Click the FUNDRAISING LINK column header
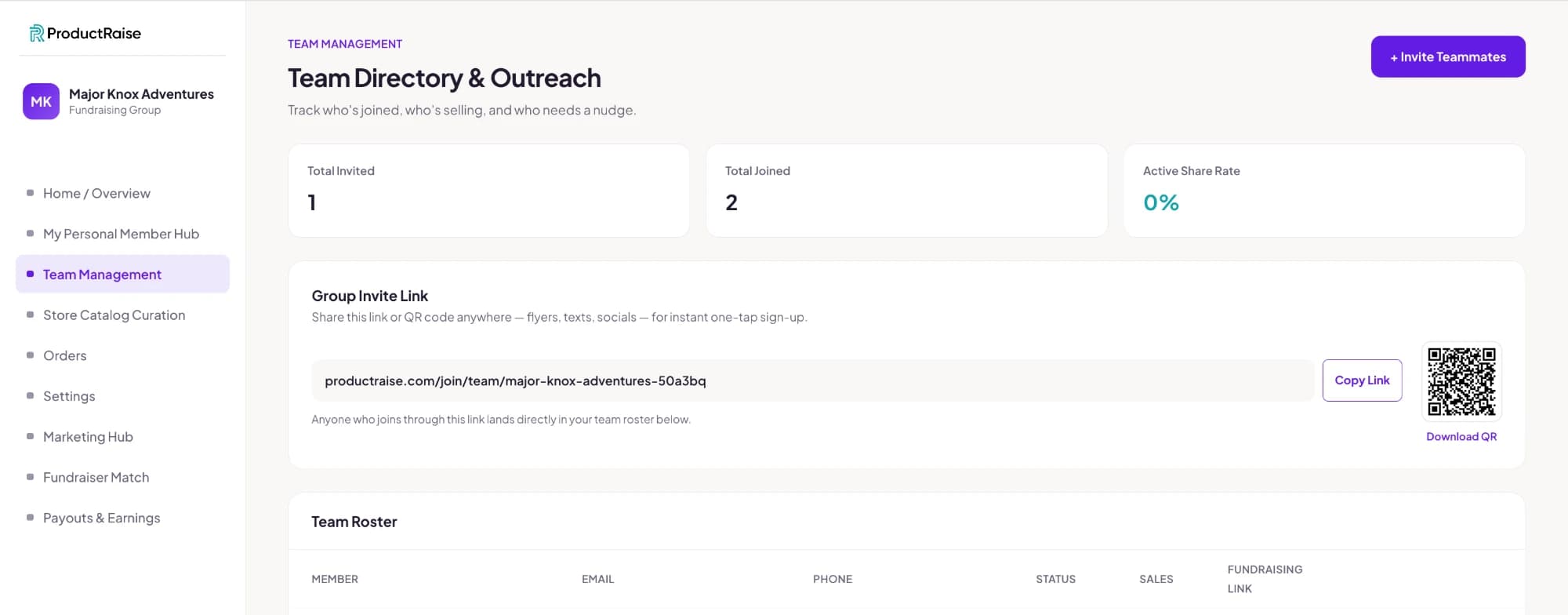The height and width of the screenshot is (615, 1568). click(1265, 579)
